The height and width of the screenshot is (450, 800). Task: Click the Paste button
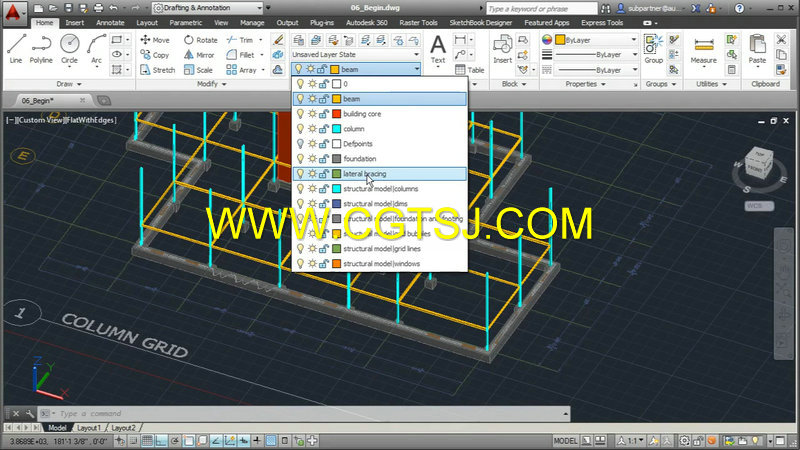tap(758, 49)
